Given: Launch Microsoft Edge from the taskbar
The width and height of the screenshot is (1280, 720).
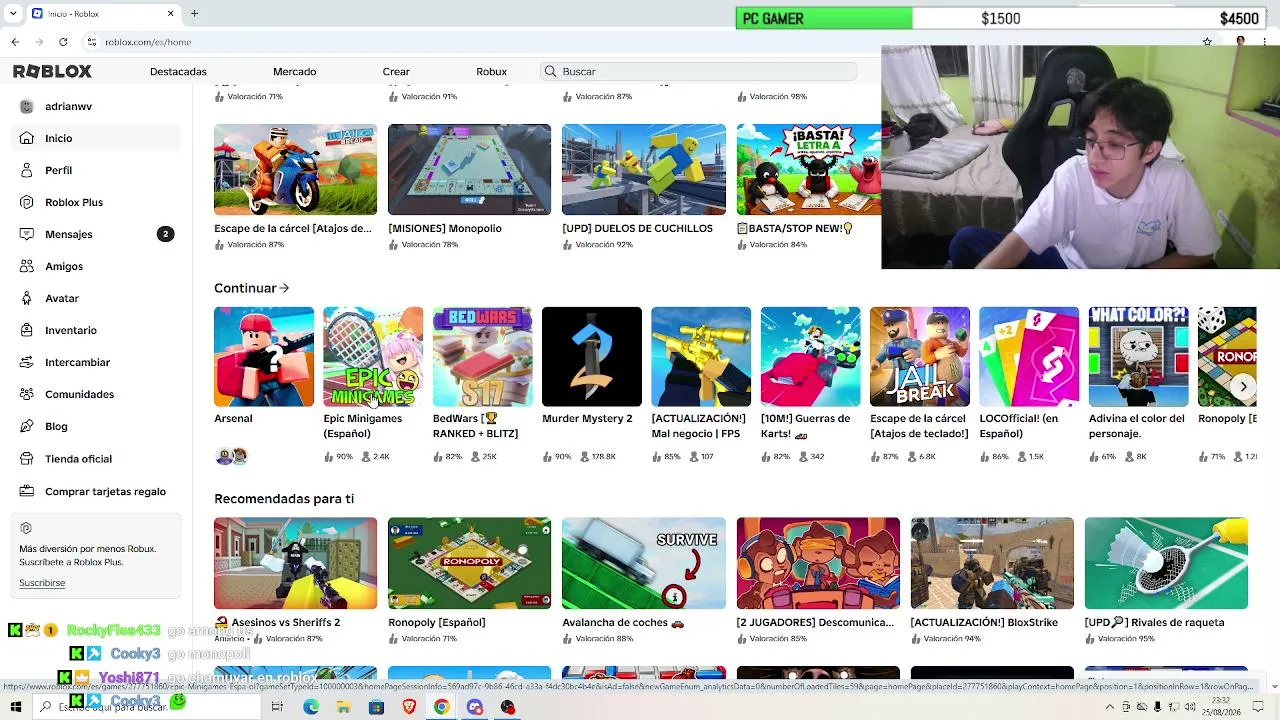Looking at the screenshot, I should point(311,707).
